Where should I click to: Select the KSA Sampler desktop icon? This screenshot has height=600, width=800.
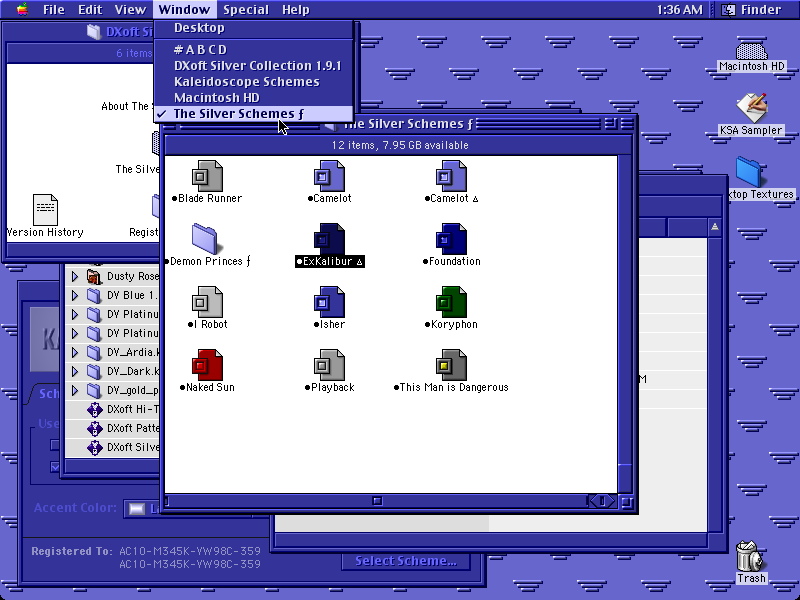tap(752, 108)
